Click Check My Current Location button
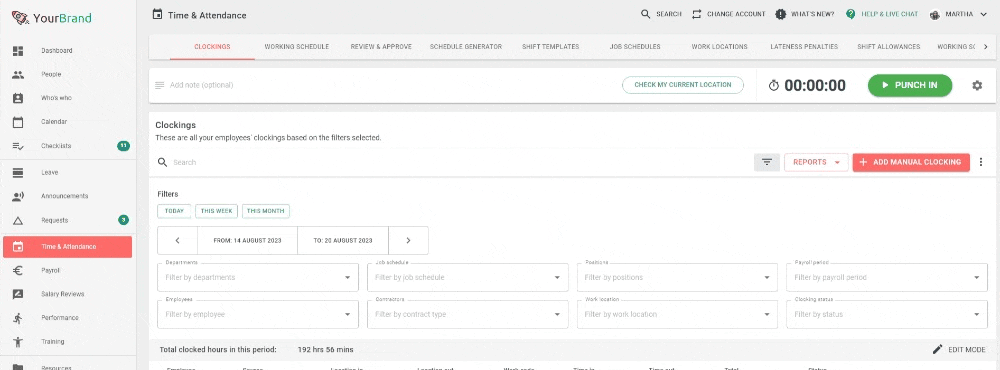 [x=683, y=85]
